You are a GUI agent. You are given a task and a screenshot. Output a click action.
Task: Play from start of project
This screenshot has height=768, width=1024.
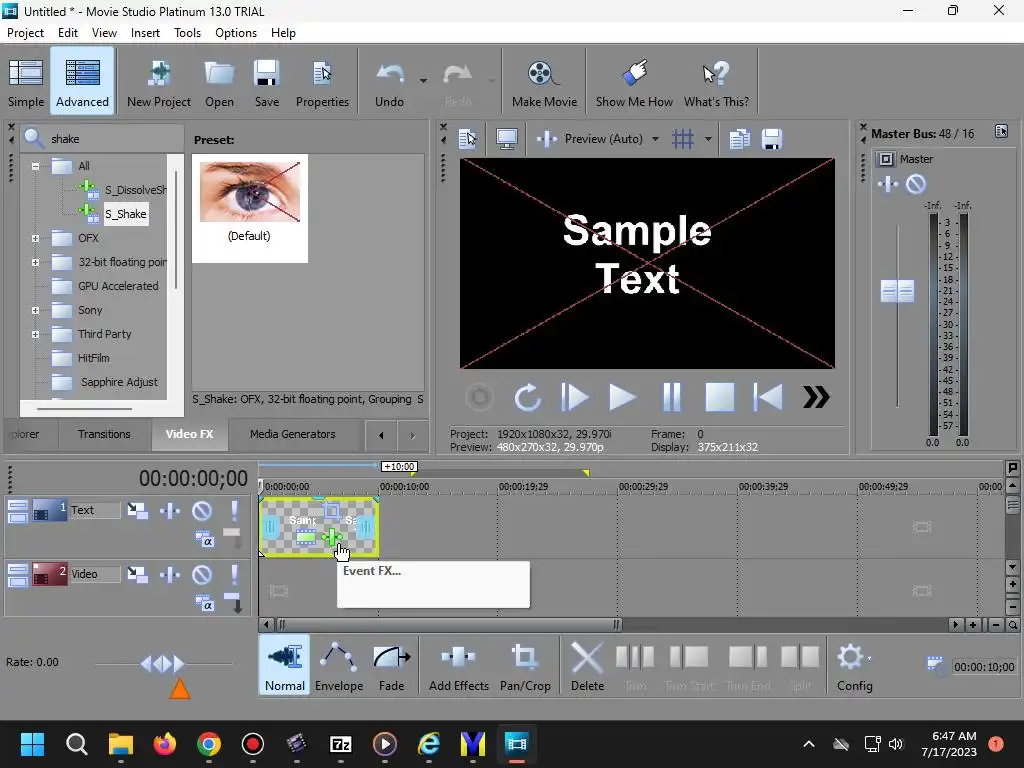575,397
